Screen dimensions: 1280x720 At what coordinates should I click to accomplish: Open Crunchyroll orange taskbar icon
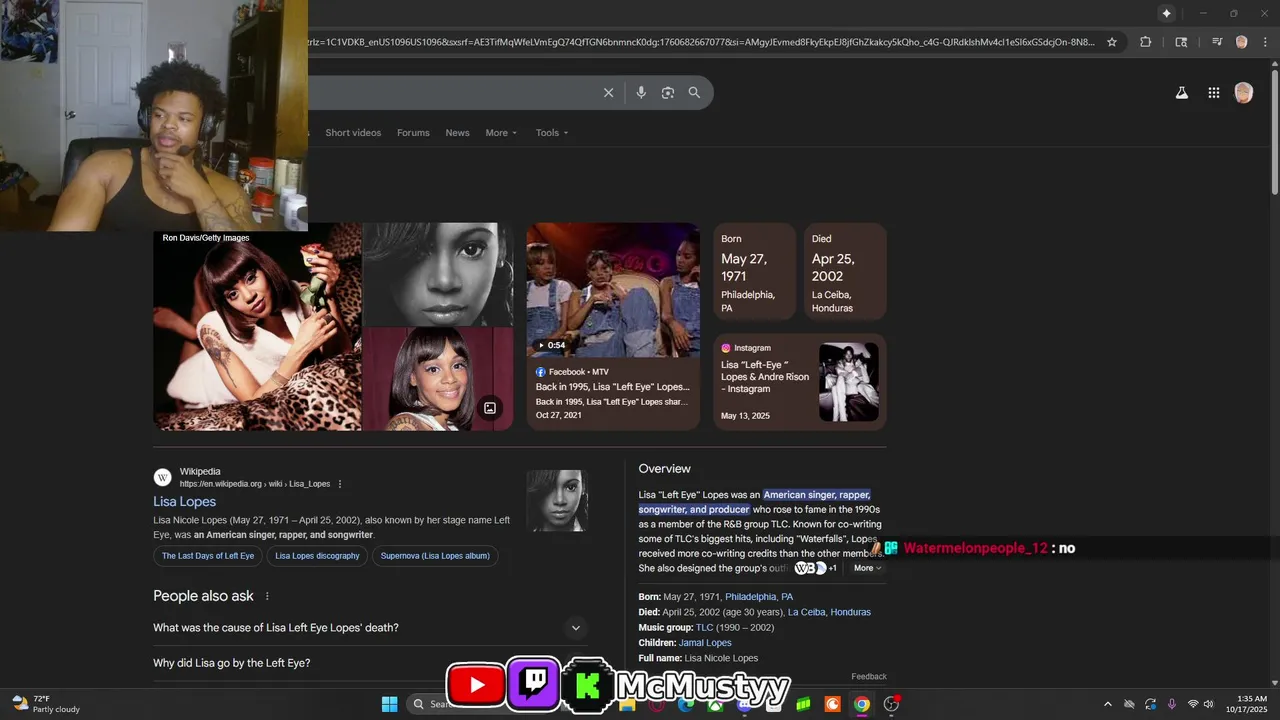pyautogui.click(x=833, y=704)
